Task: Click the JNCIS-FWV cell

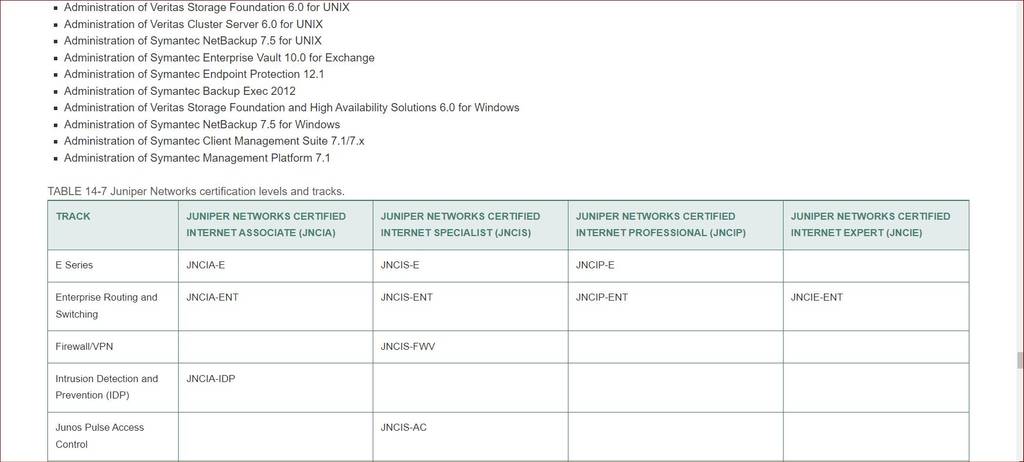Action: tap(470, 347)
